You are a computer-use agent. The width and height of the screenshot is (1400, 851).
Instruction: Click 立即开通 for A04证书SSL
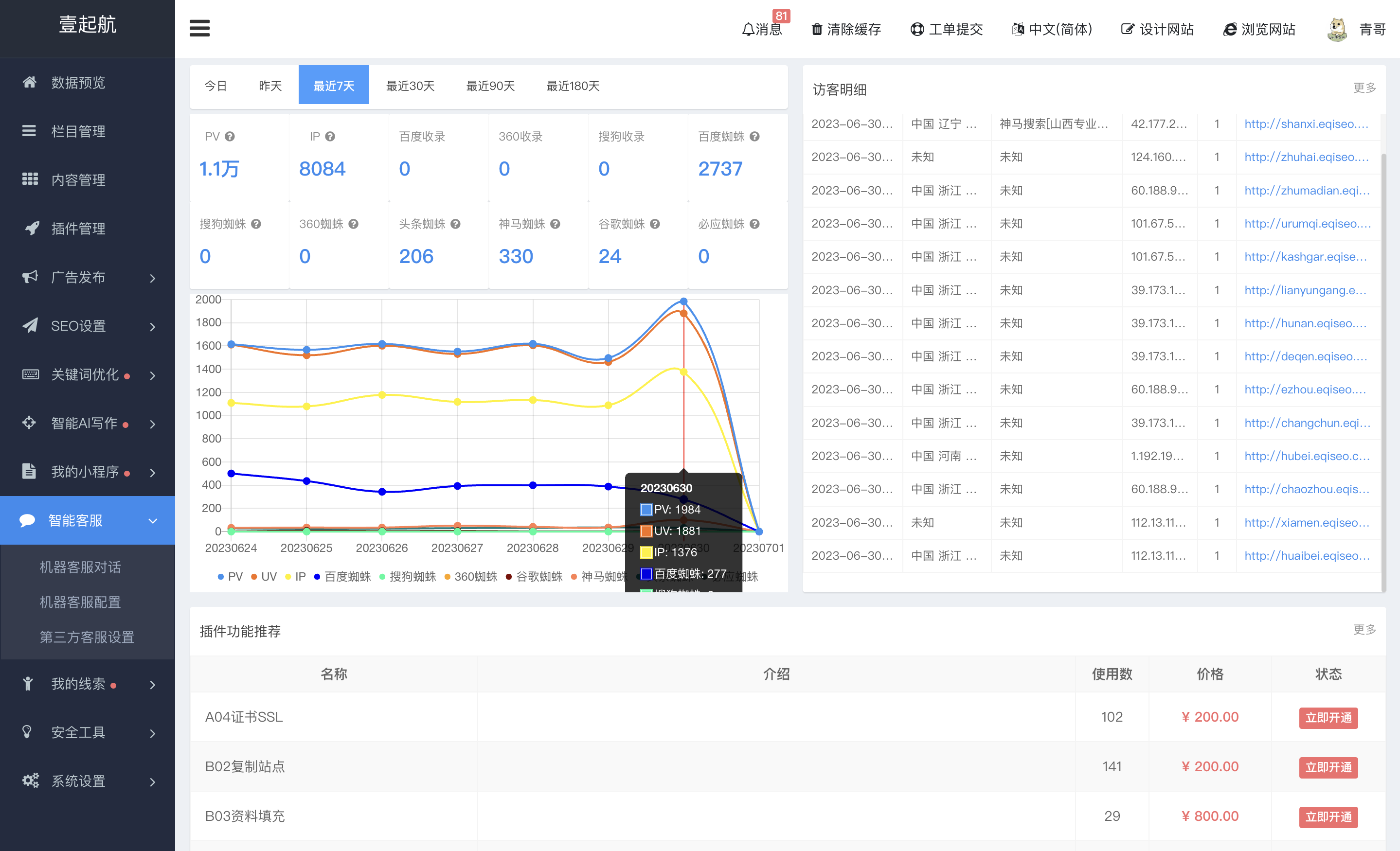point(1328,717)
